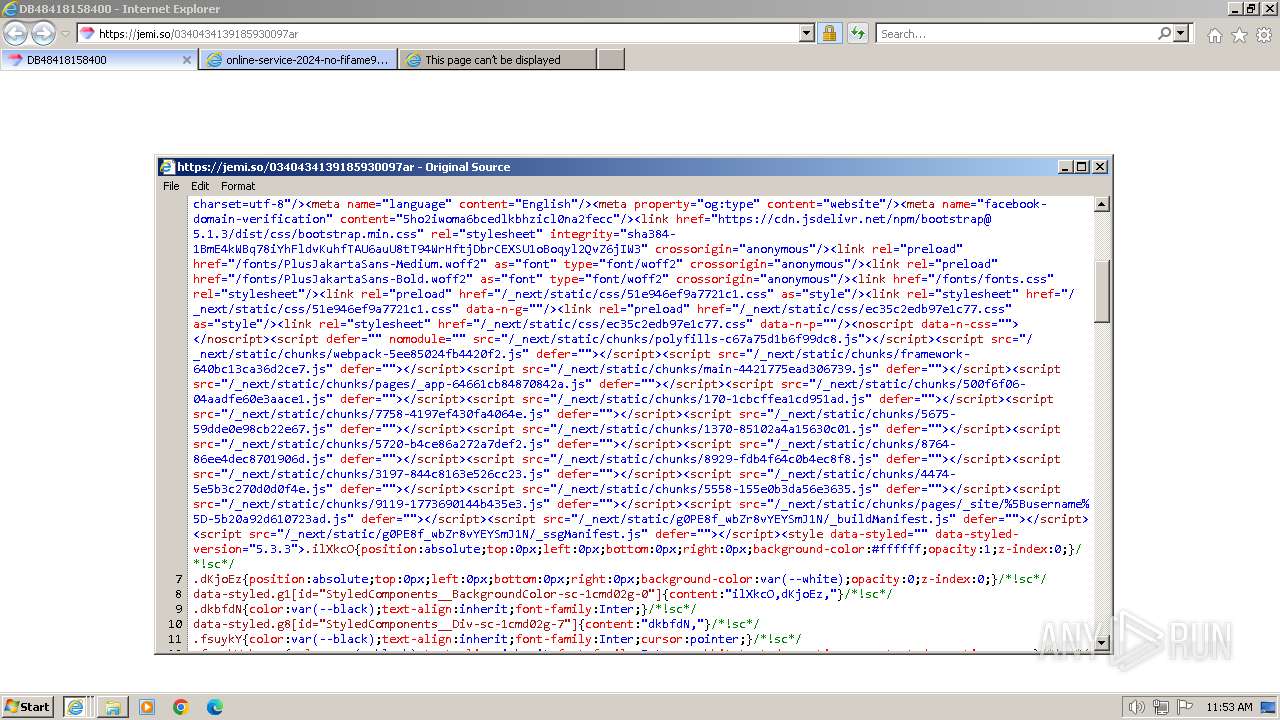Click the site favicon in the address bar
The height and width of the screenshot is (720, 1280).
tap(87, 34)
